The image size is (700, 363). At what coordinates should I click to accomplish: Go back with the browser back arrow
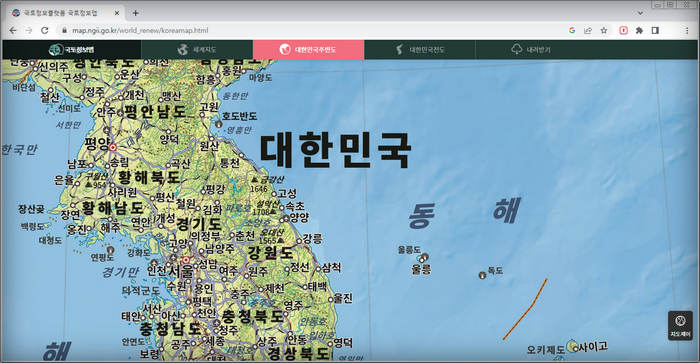(13, 30)
